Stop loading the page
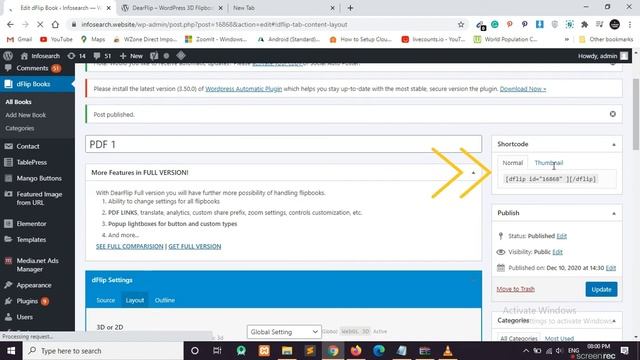Image resolution: width=640 pixels, height=360 pixels. coord(40,24)
